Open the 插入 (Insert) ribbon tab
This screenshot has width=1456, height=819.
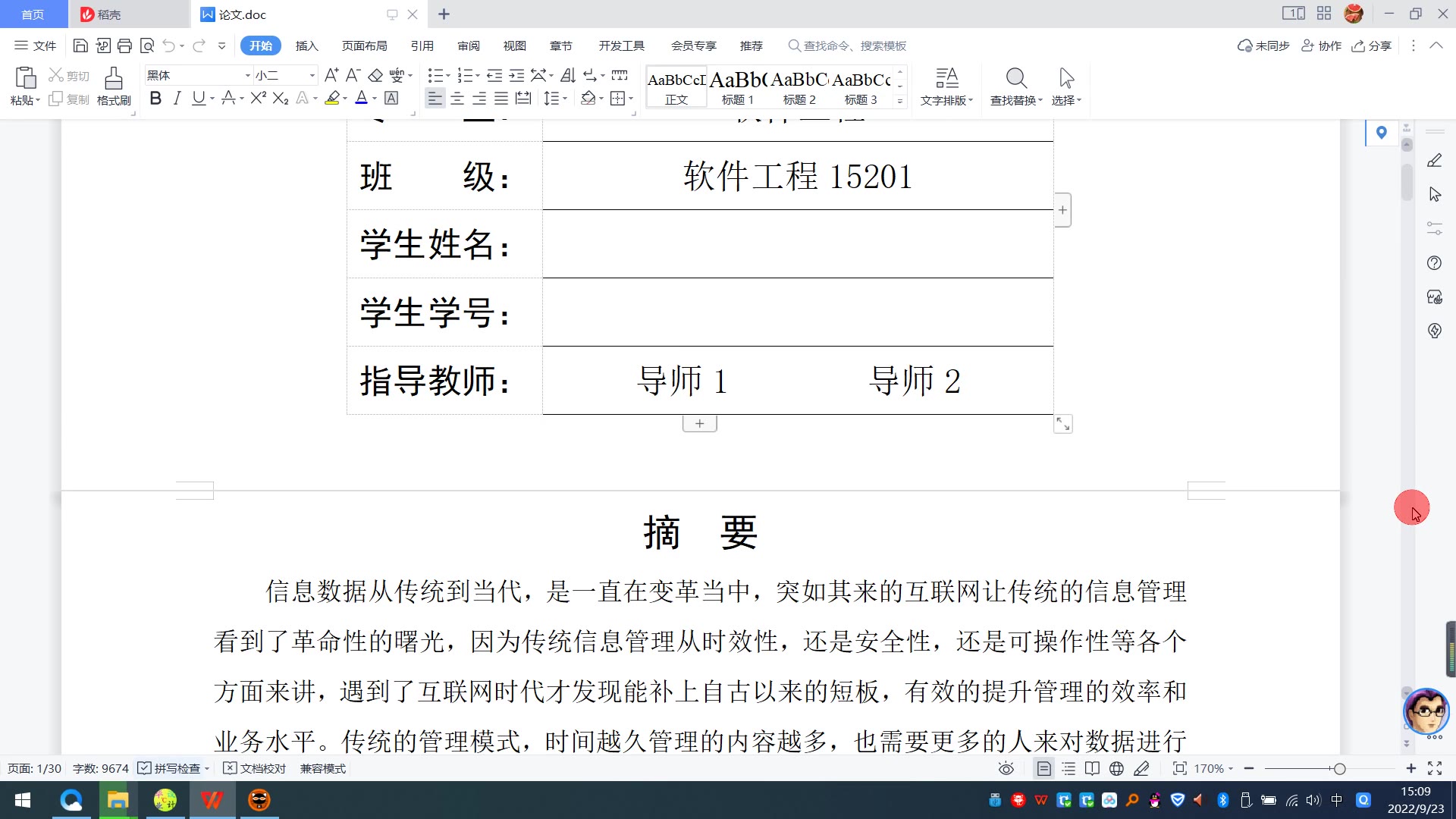point(306,45)
